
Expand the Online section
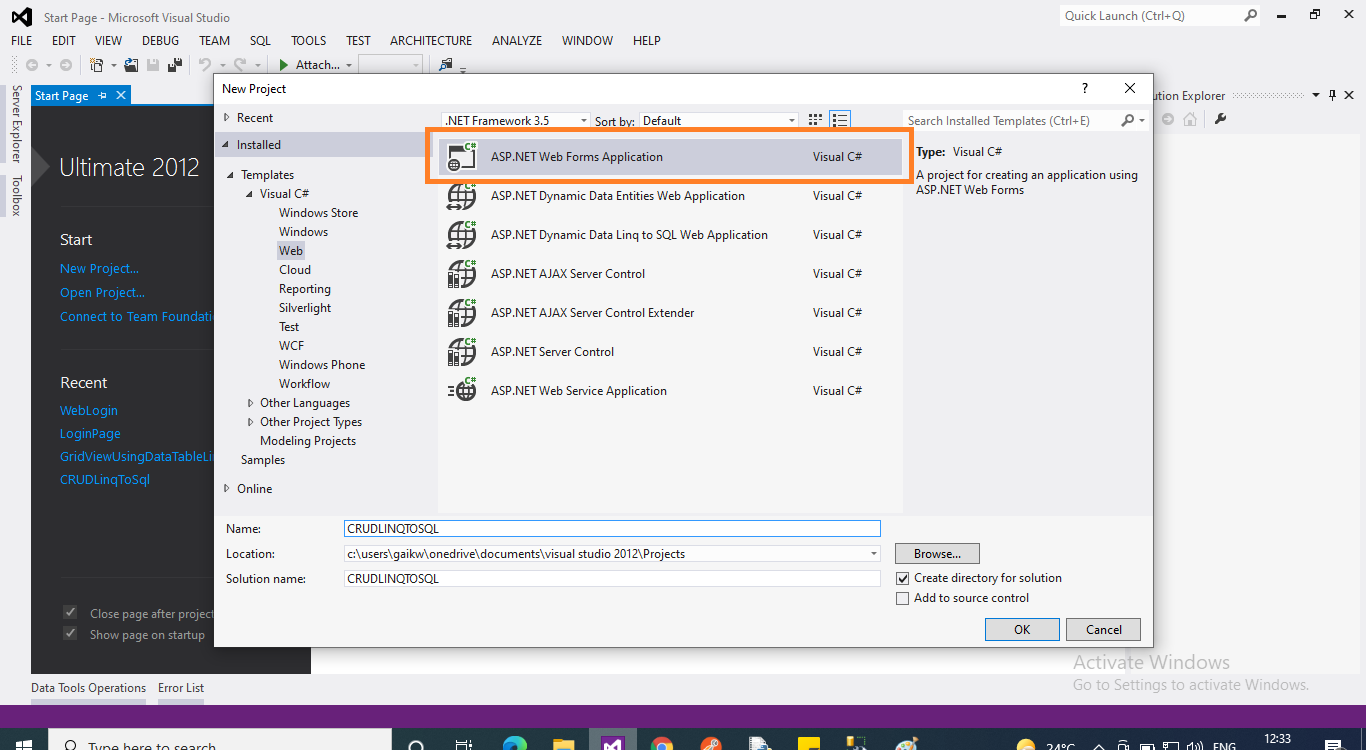click(x=226, y=489)
